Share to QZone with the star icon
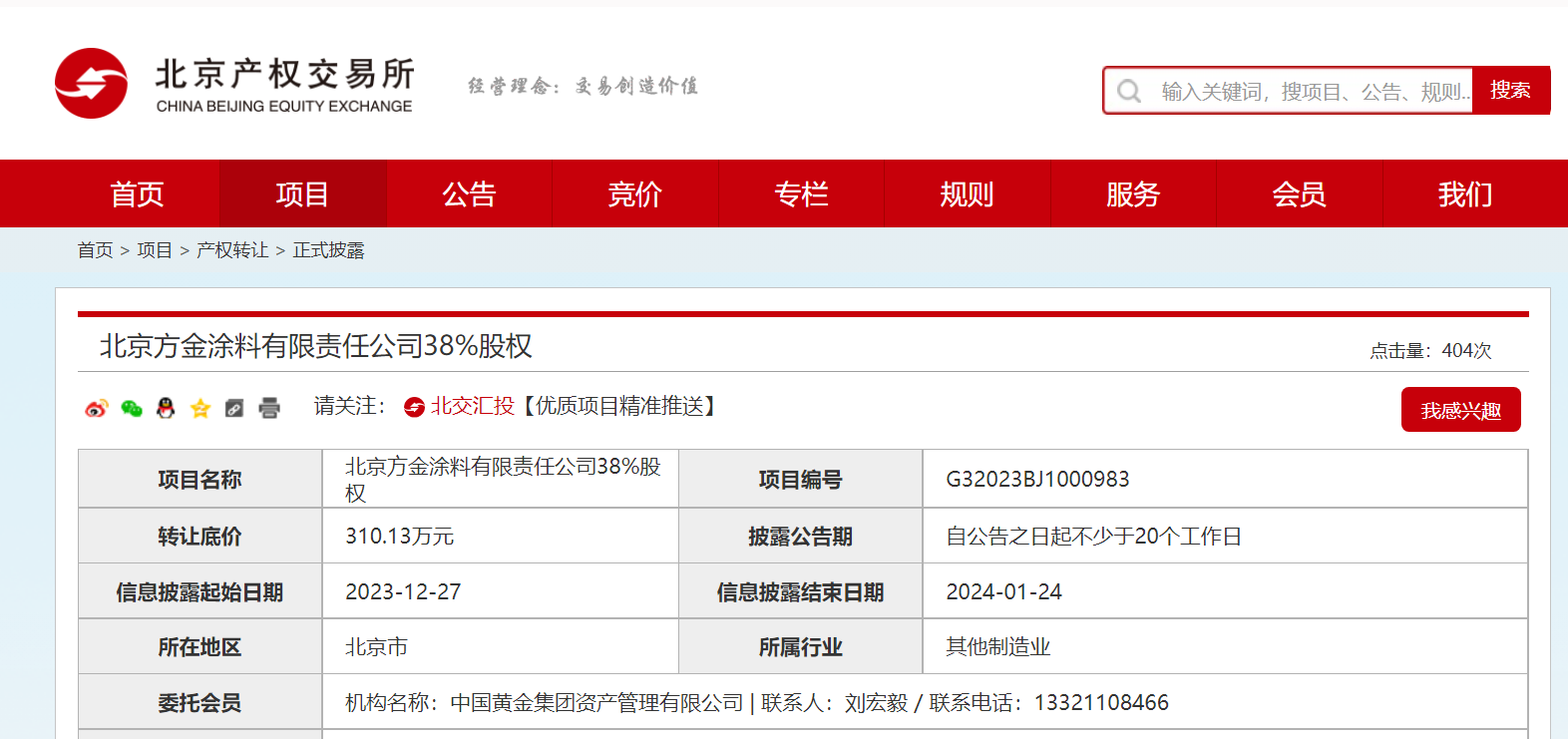Screen dimensions: 1568x739 click(200, 408)
